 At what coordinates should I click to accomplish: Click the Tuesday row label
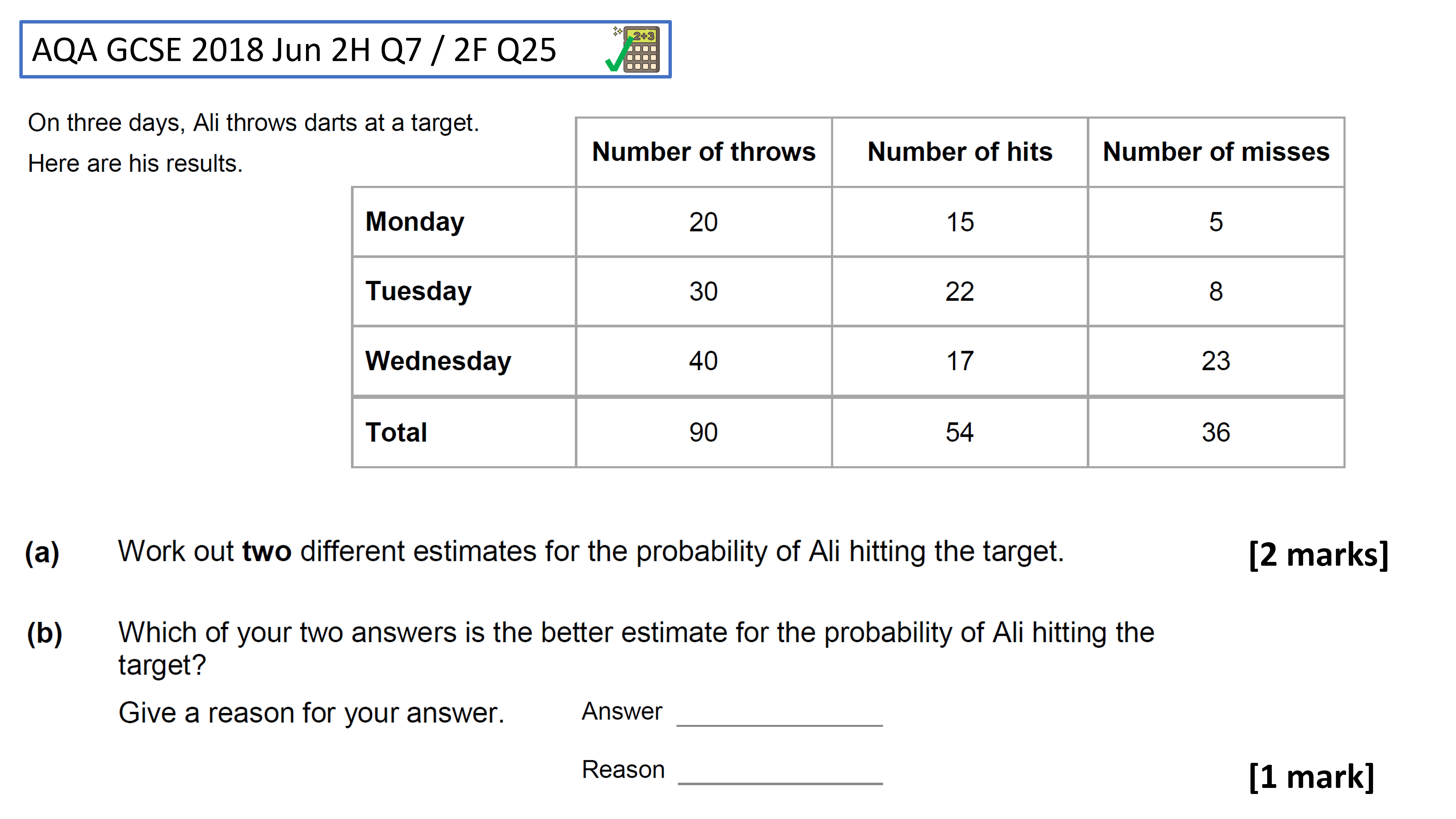click(x=418, y=291)
